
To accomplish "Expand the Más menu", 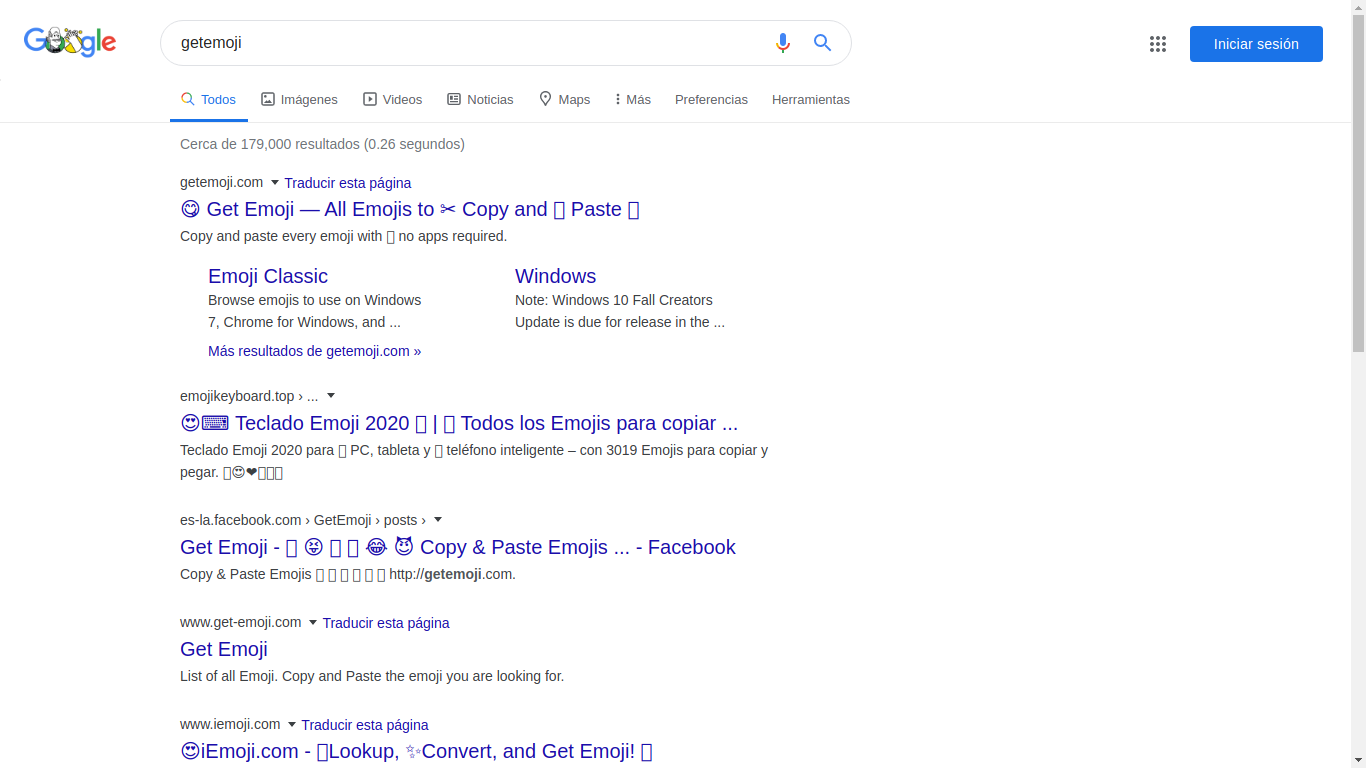I will point(632,99).
